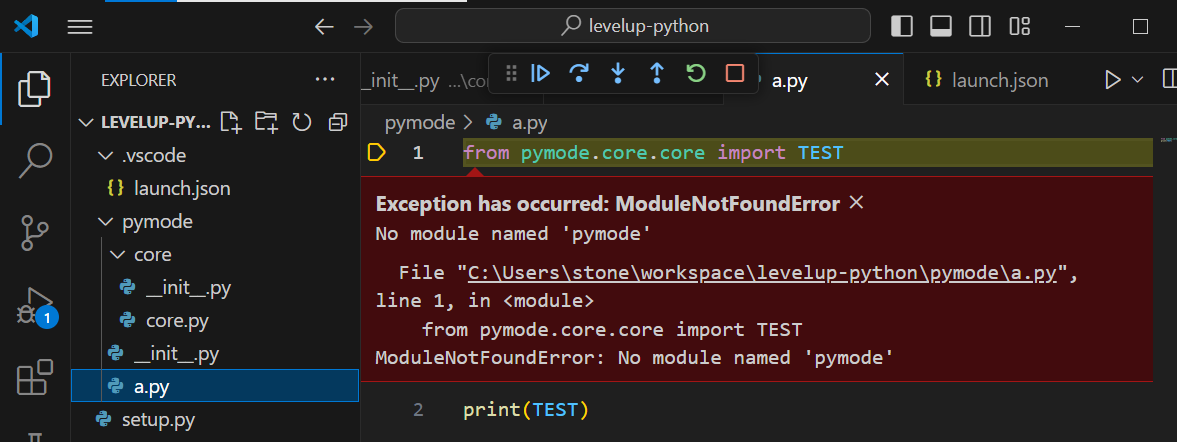
Task: Step into in the debug toolbar
Action: tap(618, 74)
